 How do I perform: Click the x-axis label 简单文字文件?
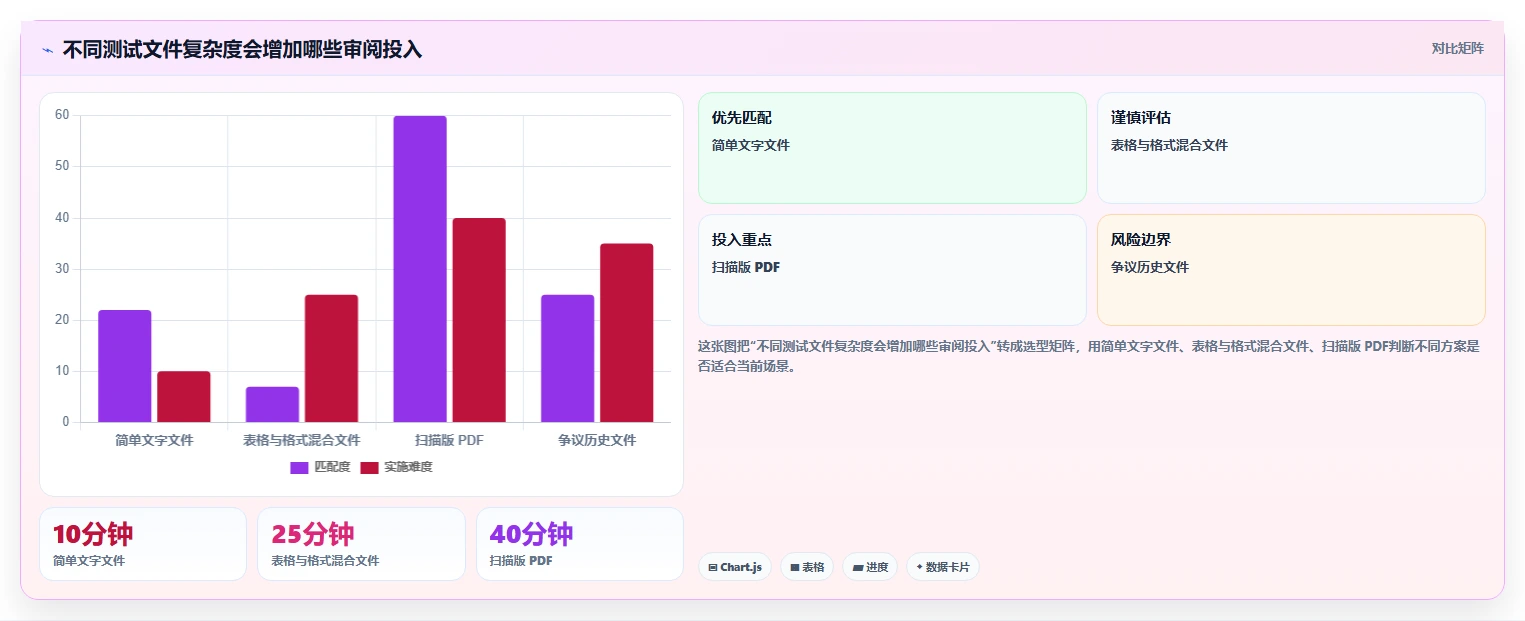coord(154,440)
